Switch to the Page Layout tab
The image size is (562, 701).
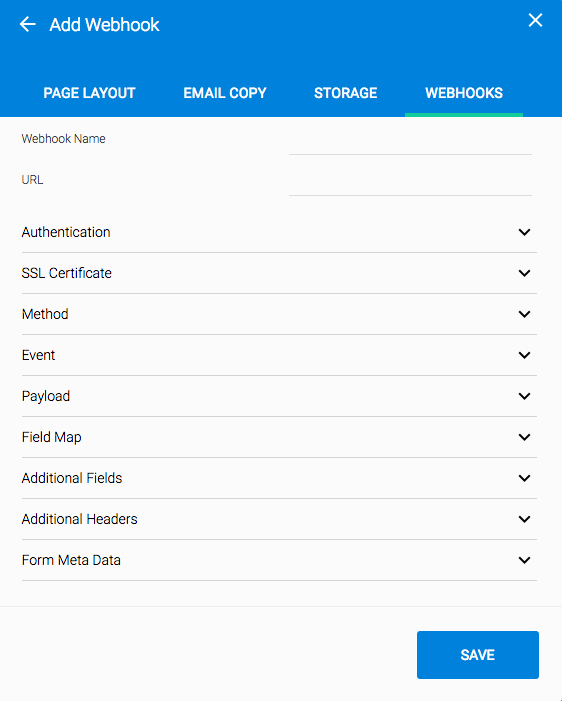(89, 93)
